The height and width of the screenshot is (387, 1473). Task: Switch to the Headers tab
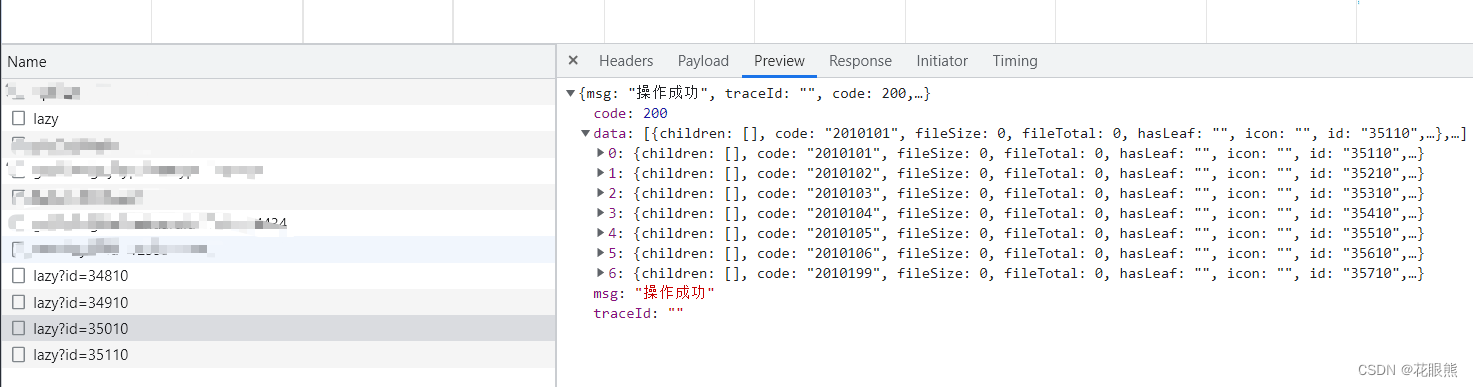626,61
